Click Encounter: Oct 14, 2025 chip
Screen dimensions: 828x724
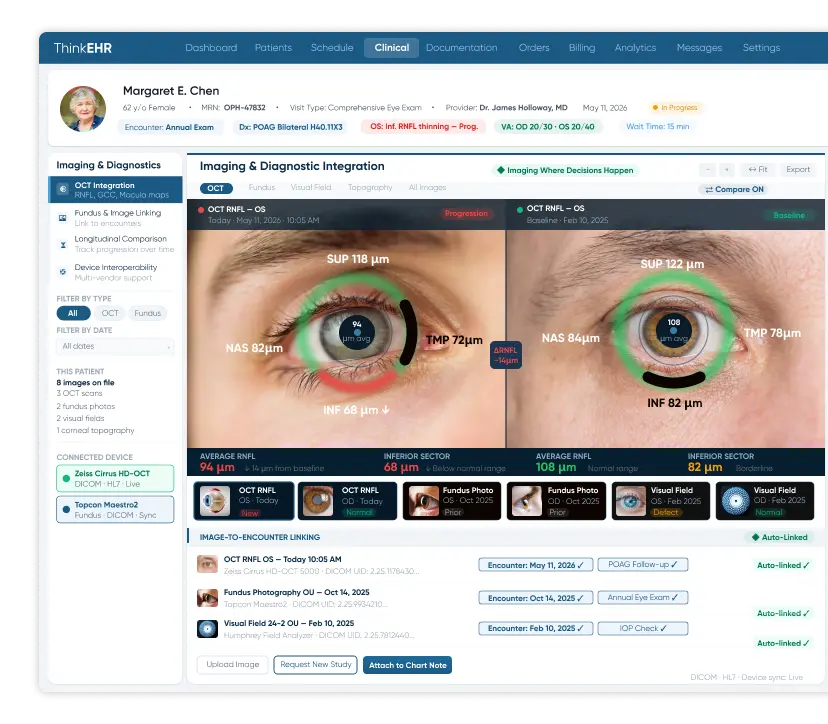click(535, 598)
